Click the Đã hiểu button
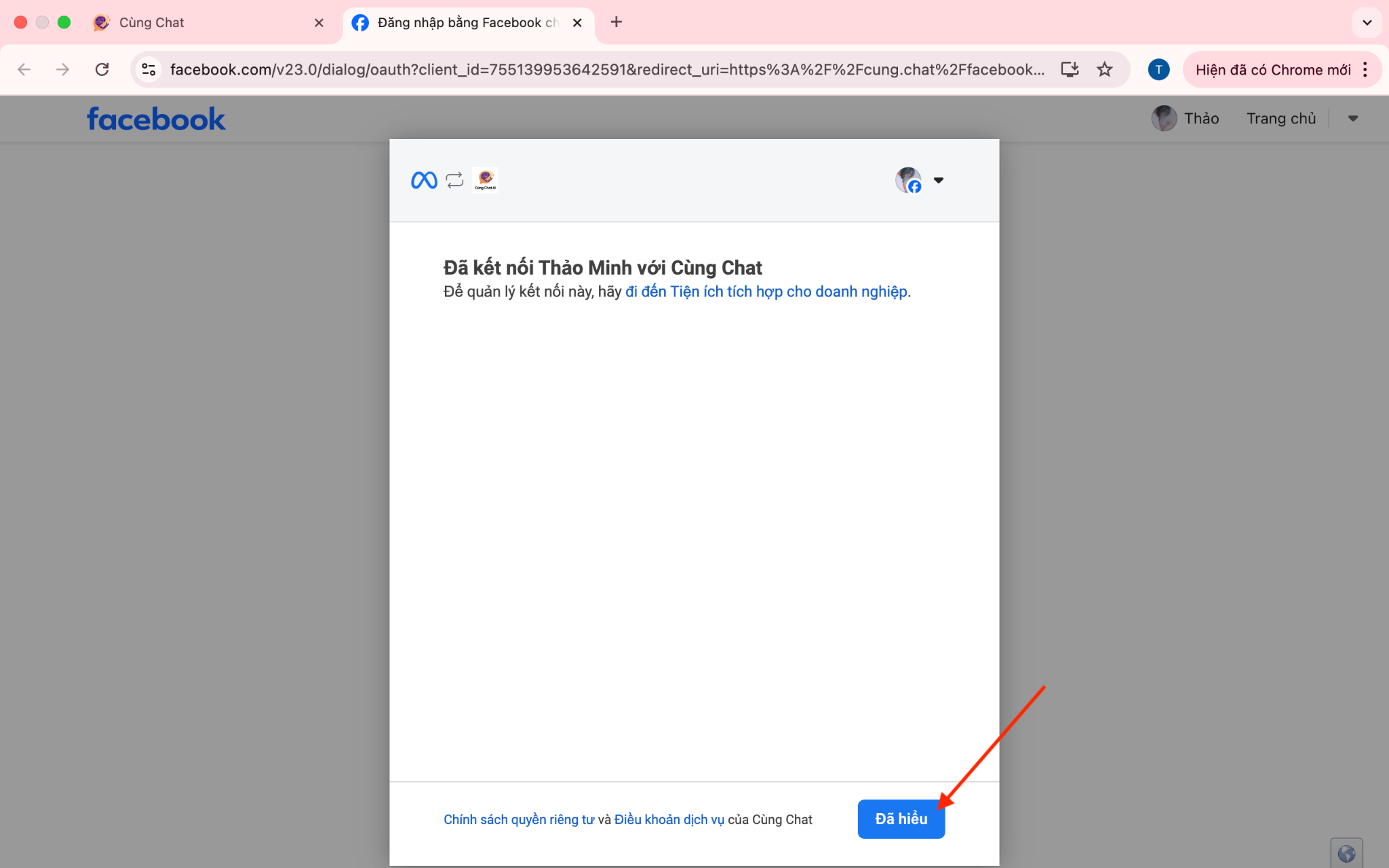This screenshot has height=868, width=1389. pyautogui.click(x=901, y=819)
